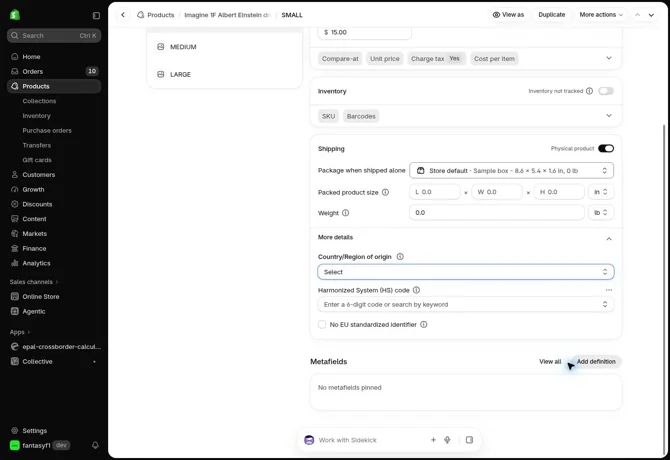Expand the SKU and Barcodes section chevron
Screen dimensions: 670x460
click(609, 116)
